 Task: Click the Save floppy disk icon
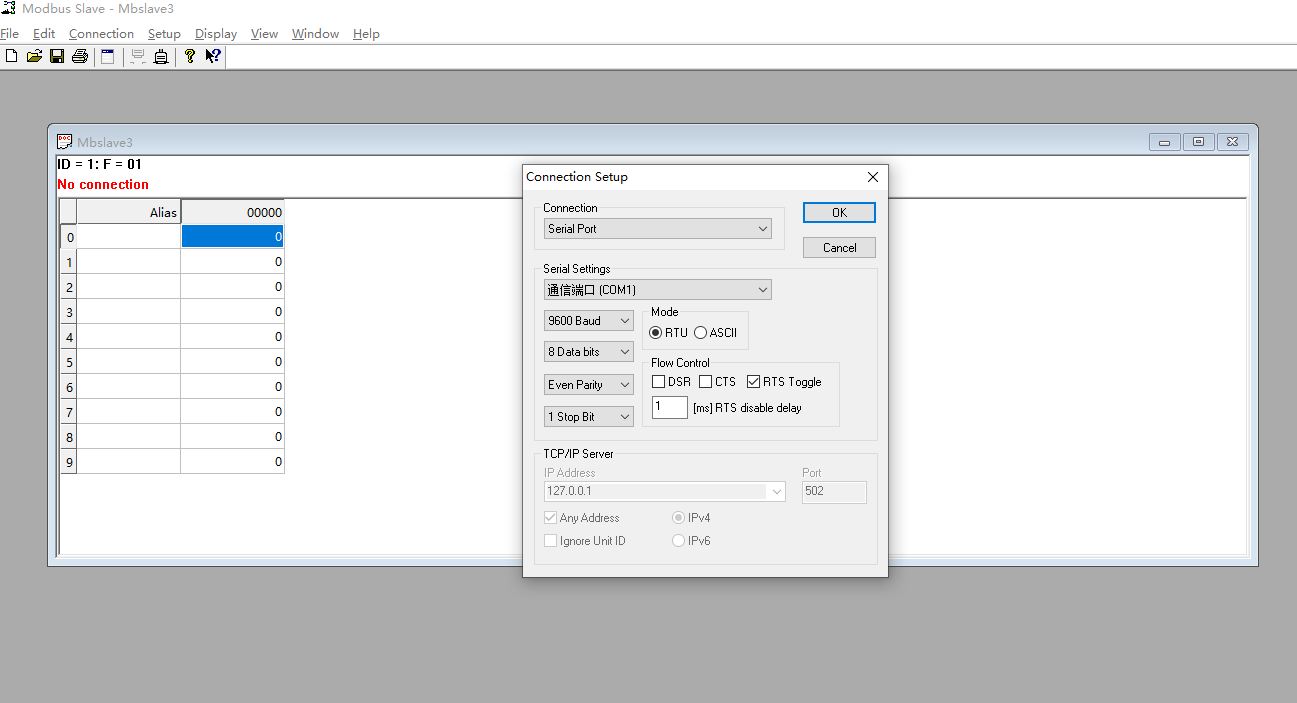click(x=57, y=56)
